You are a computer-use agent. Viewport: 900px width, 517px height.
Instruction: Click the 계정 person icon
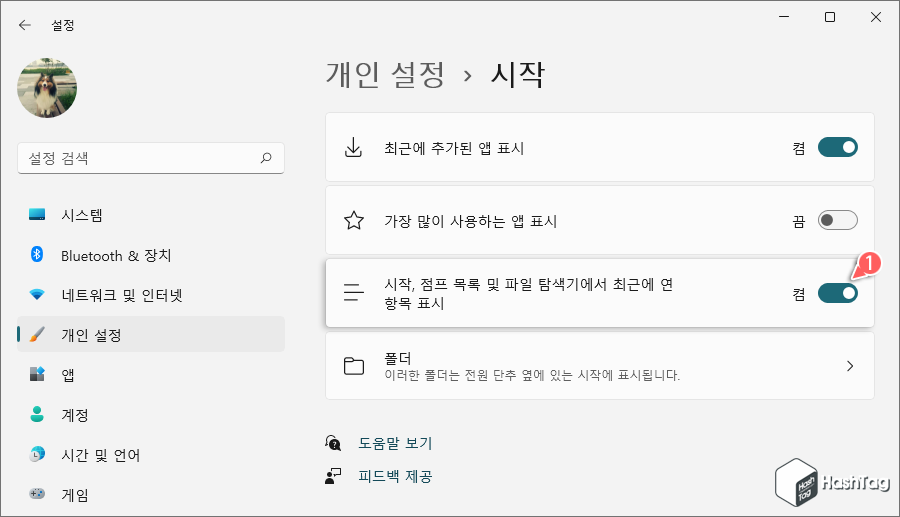click(37, 414)
